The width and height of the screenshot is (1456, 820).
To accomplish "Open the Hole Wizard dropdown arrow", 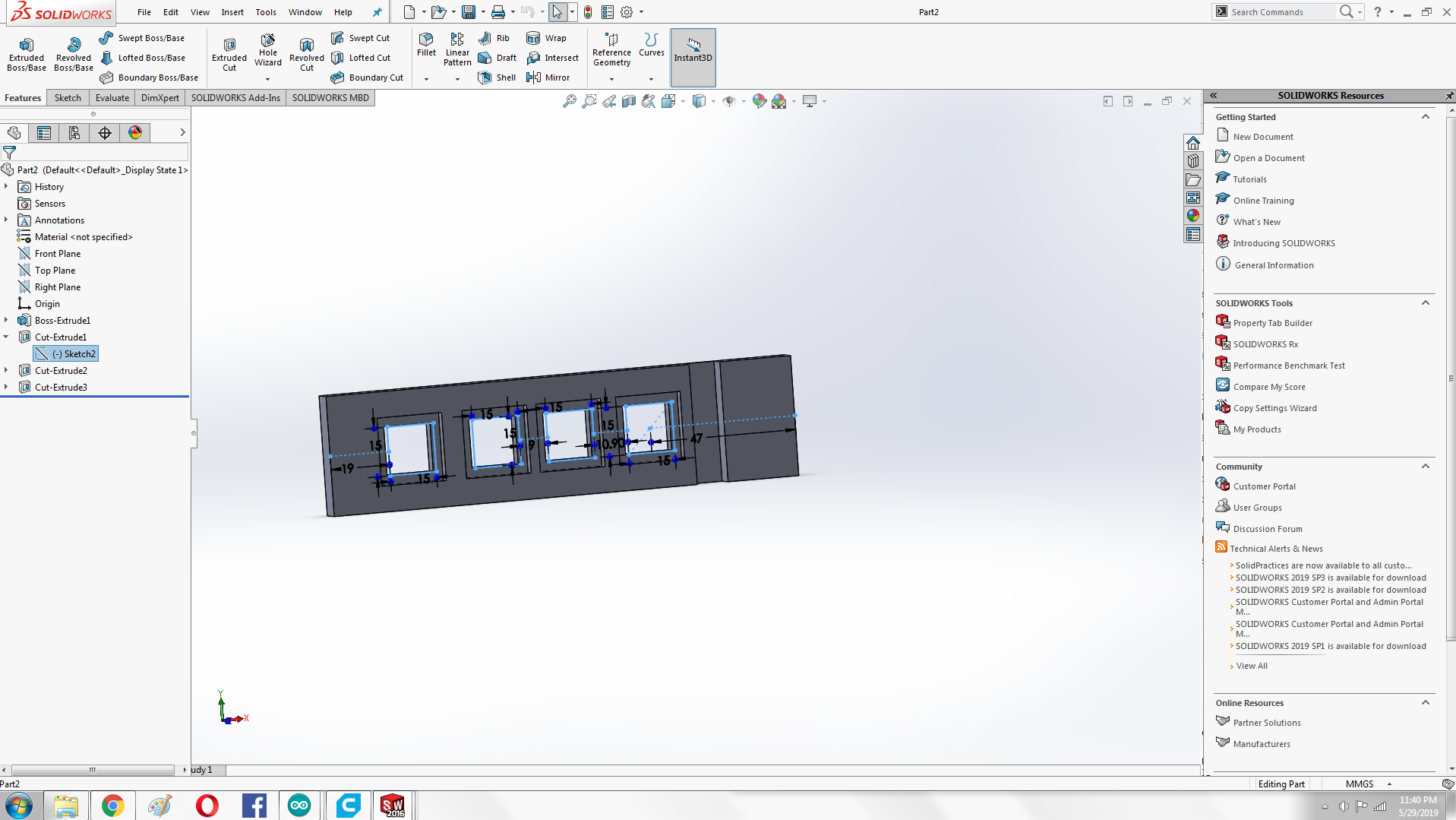I will tap(267, 79).
